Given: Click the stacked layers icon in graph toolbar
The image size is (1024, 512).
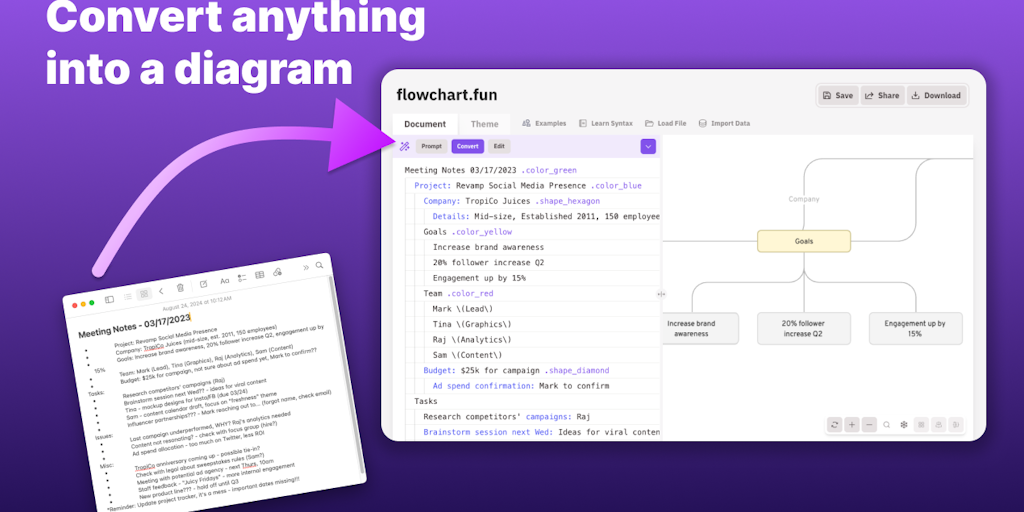Looking at the screenshot, I should (x=939, y=424).
